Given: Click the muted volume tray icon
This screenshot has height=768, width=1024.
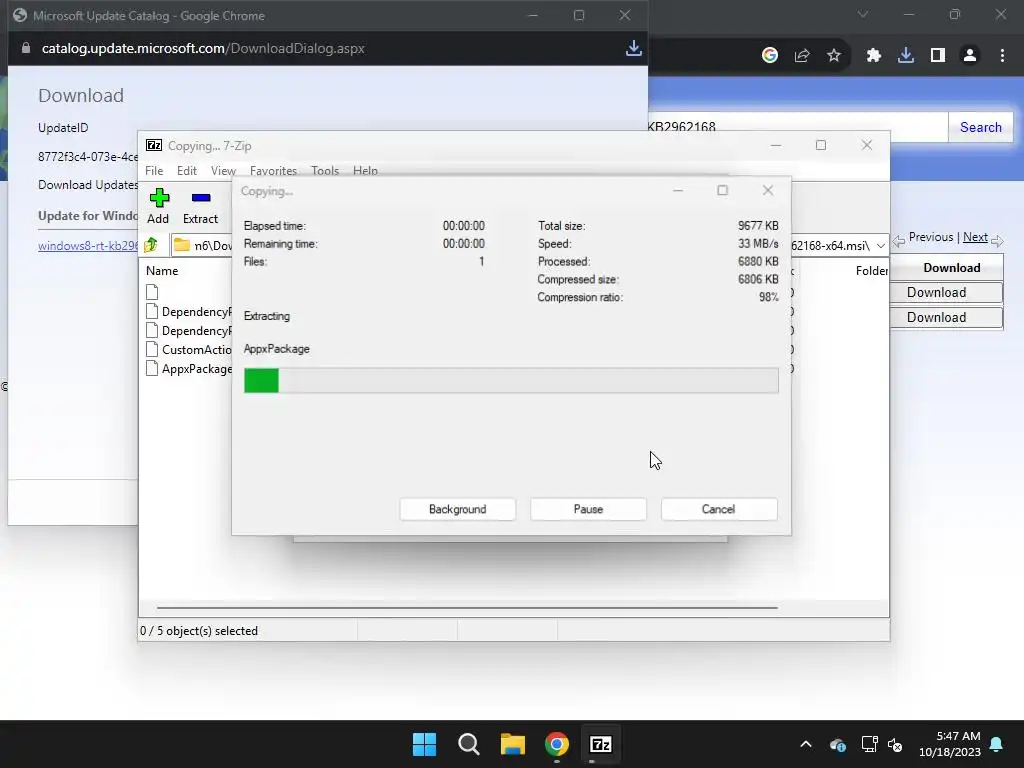Looking at the screenshot, I should (895, 744).
